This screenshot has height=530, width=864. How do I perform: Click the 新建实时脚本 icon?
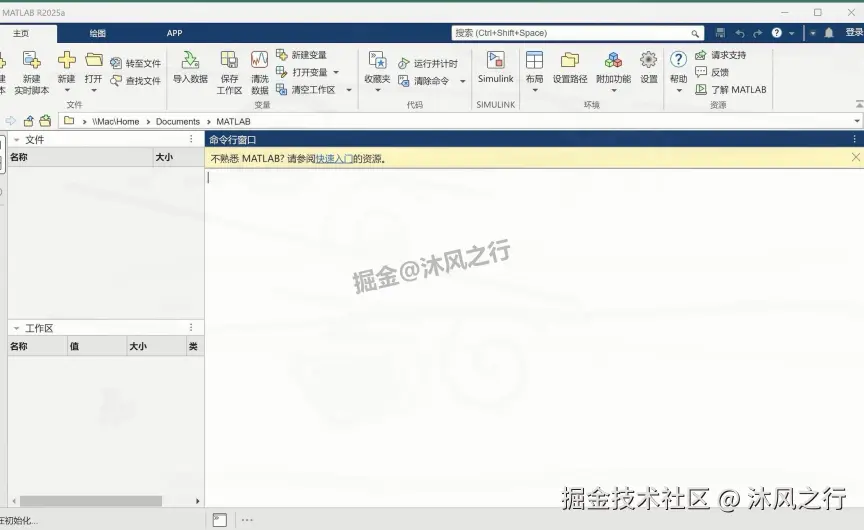tap(31, 60)
